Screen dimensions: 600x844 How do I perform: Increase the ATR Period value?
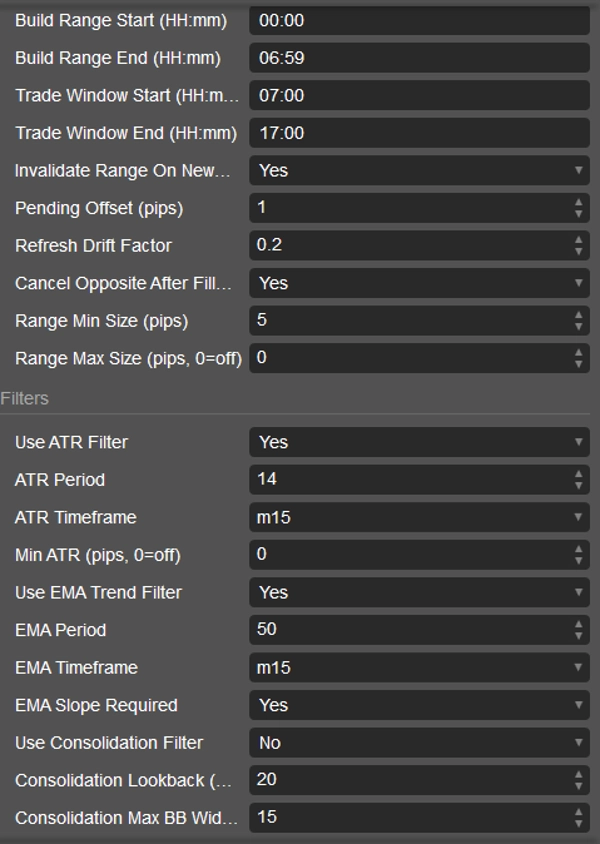tap(578, 474)
